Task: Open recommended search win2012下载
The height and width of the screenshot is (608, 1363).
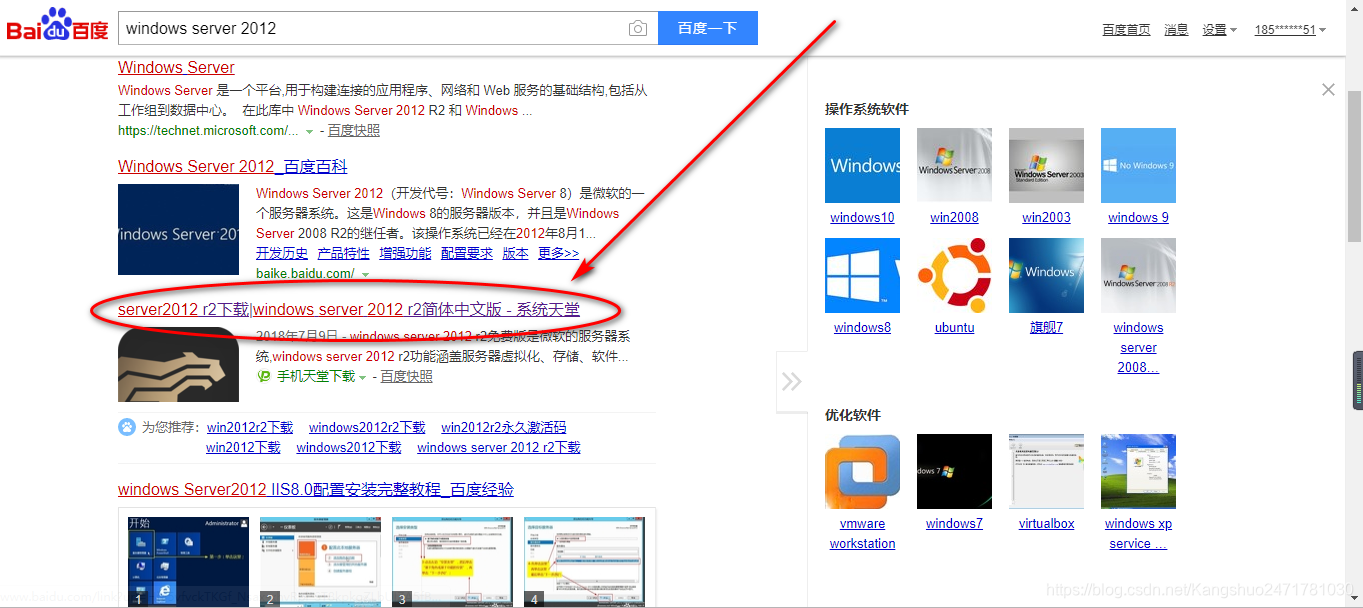Action: pos(243,447)
